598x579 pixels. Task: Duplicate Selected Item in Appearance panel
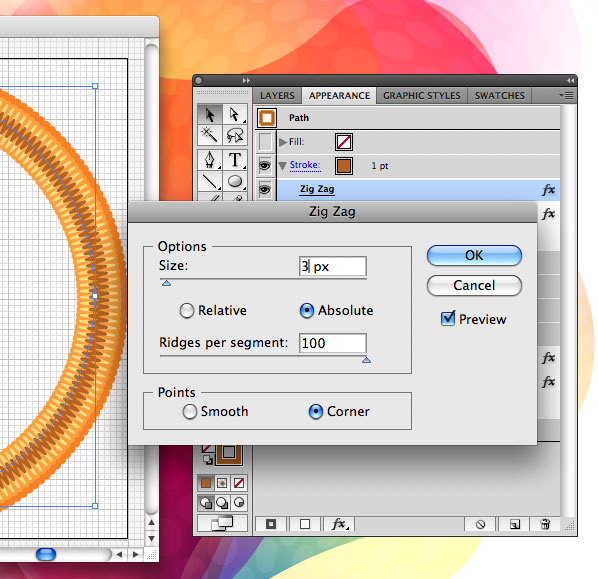tap(514, 524)
